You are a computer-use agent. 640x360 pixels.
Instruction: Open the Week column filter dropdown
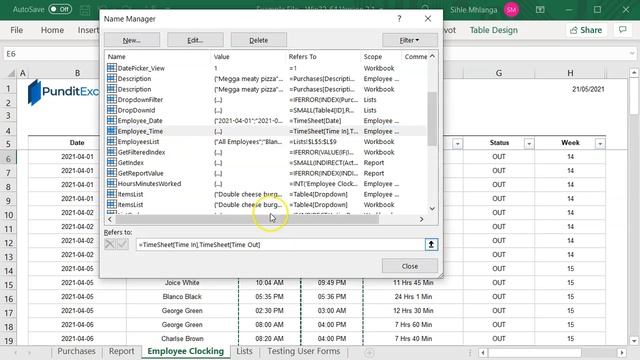pos(600,144)
